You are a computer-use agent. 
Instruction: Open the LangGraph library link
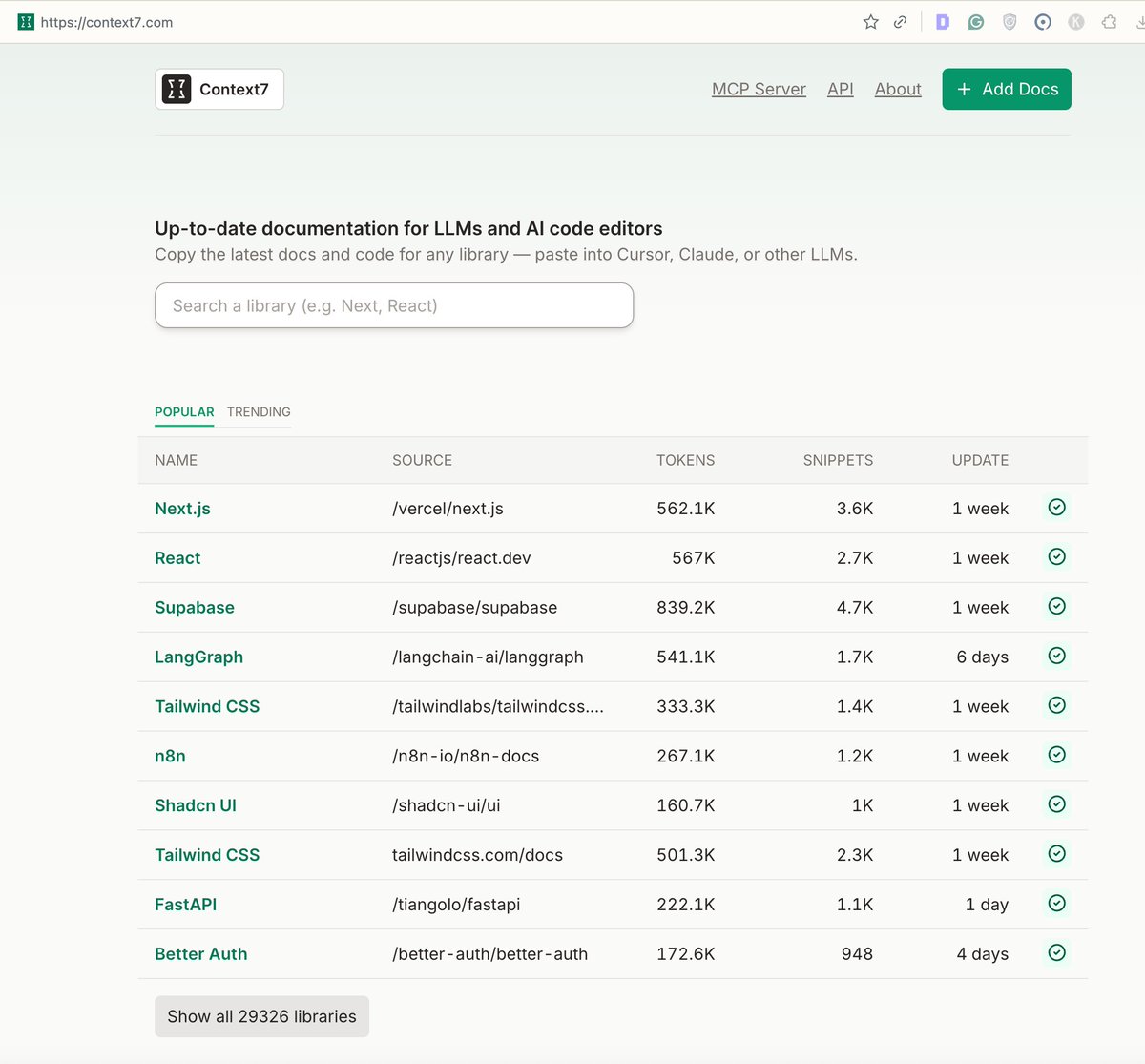click(198, 657)
